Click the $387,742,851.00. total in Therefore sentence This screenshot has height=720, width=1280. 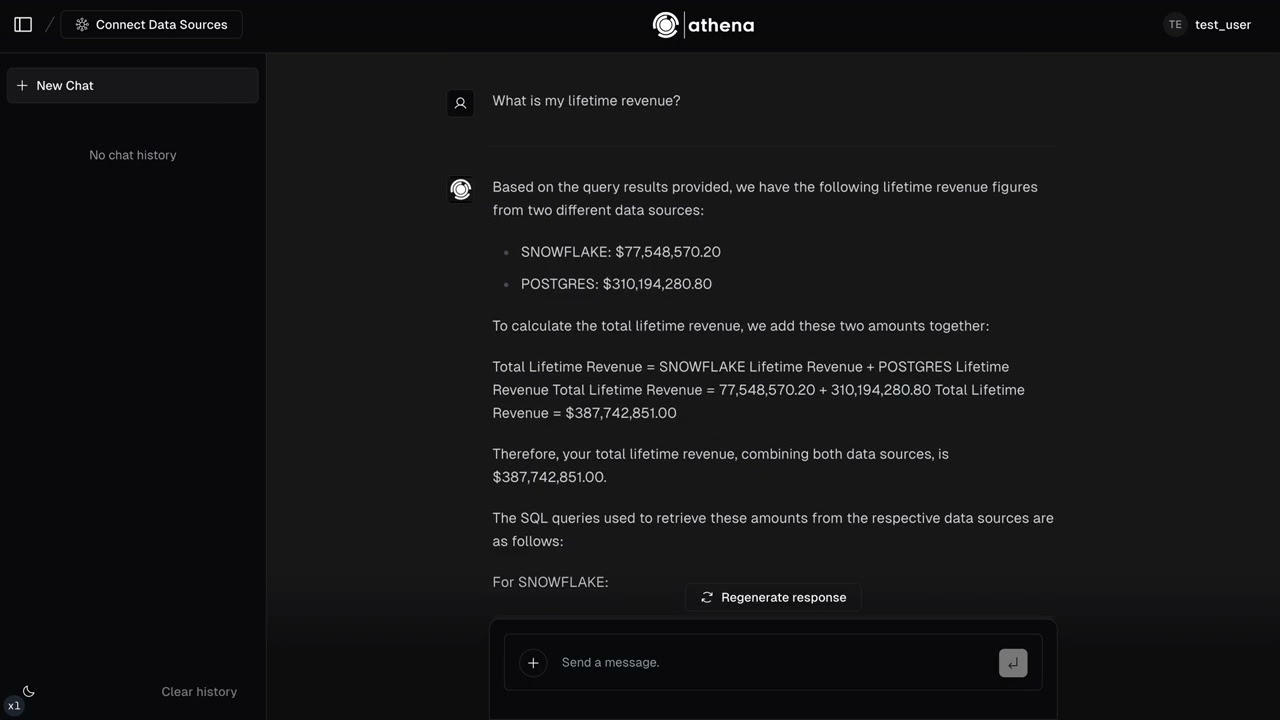549,477
